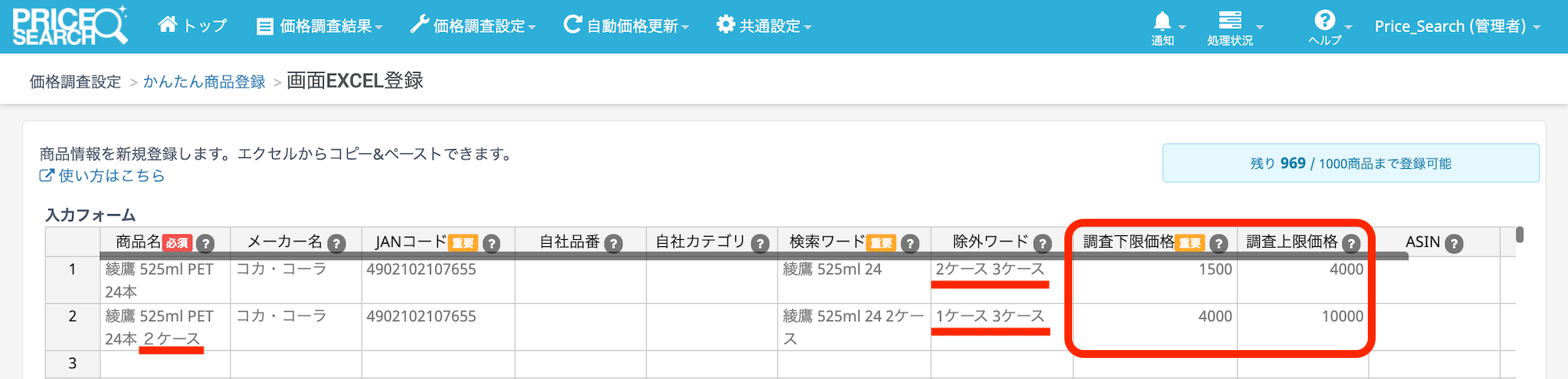Expand the 自動価格更新 dropdown menu

[626, 27]
